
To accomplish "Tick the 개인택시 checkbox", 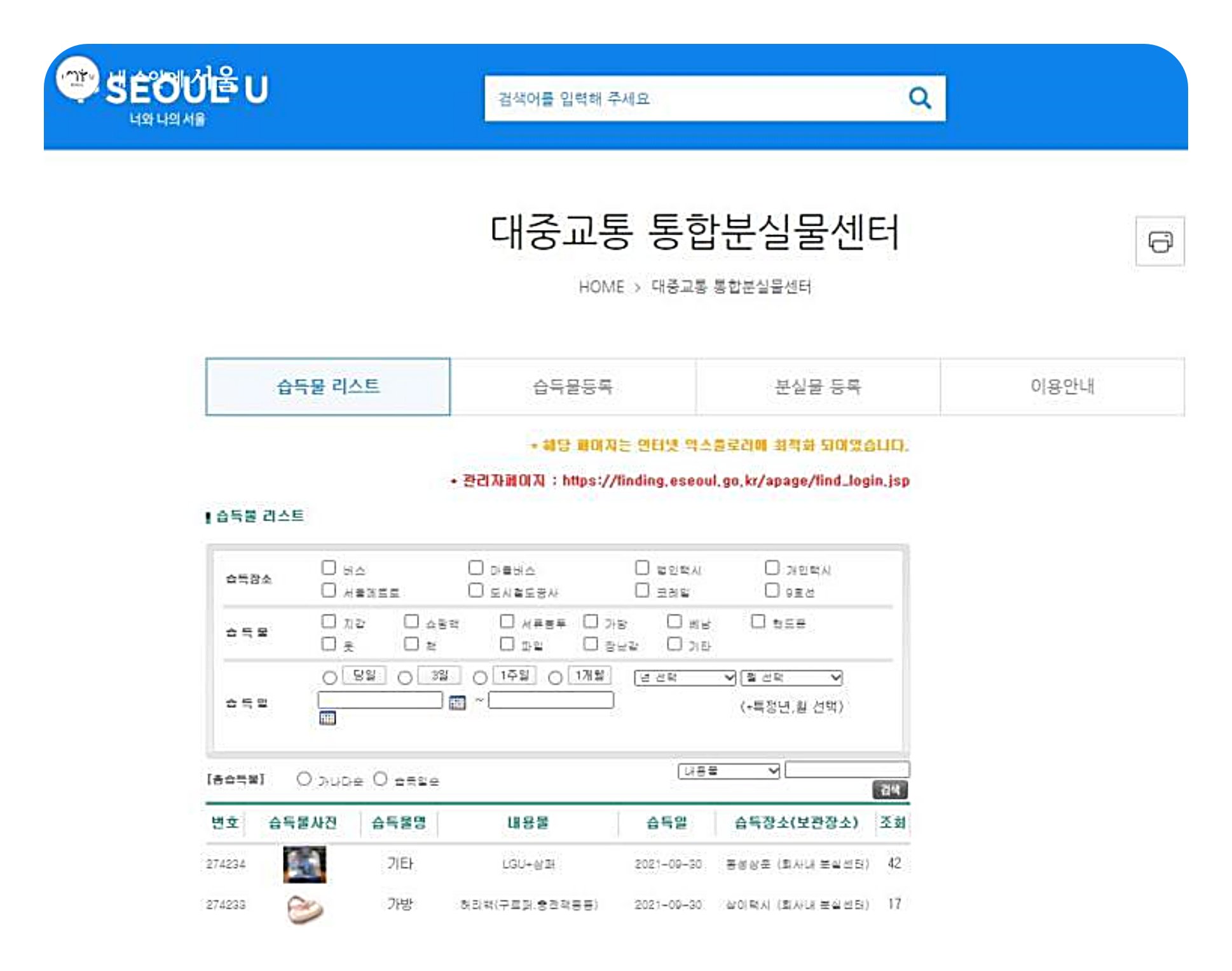I will [772, 567].
